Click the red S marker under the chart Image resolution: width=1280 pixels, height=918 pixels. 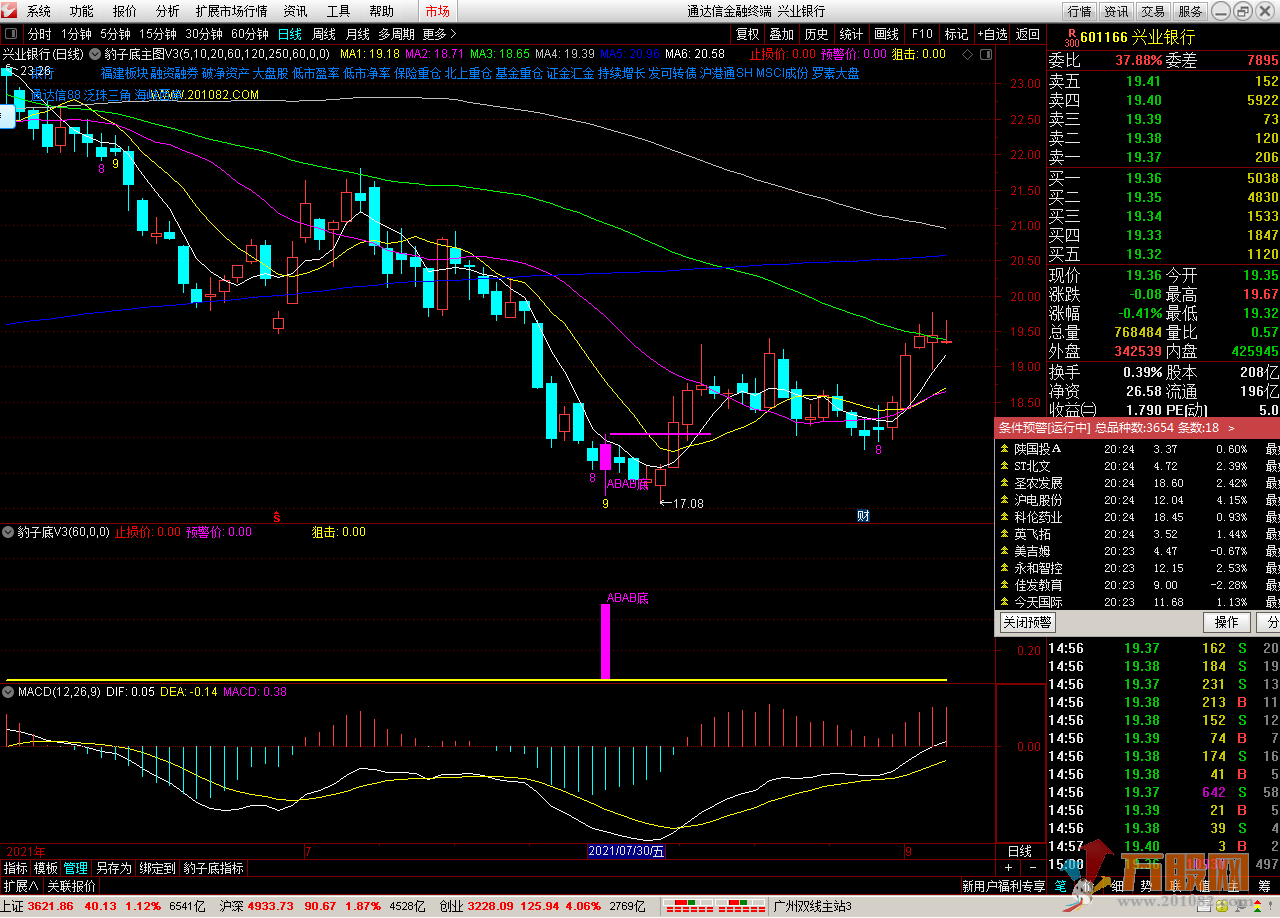click(x=278, y=517)
